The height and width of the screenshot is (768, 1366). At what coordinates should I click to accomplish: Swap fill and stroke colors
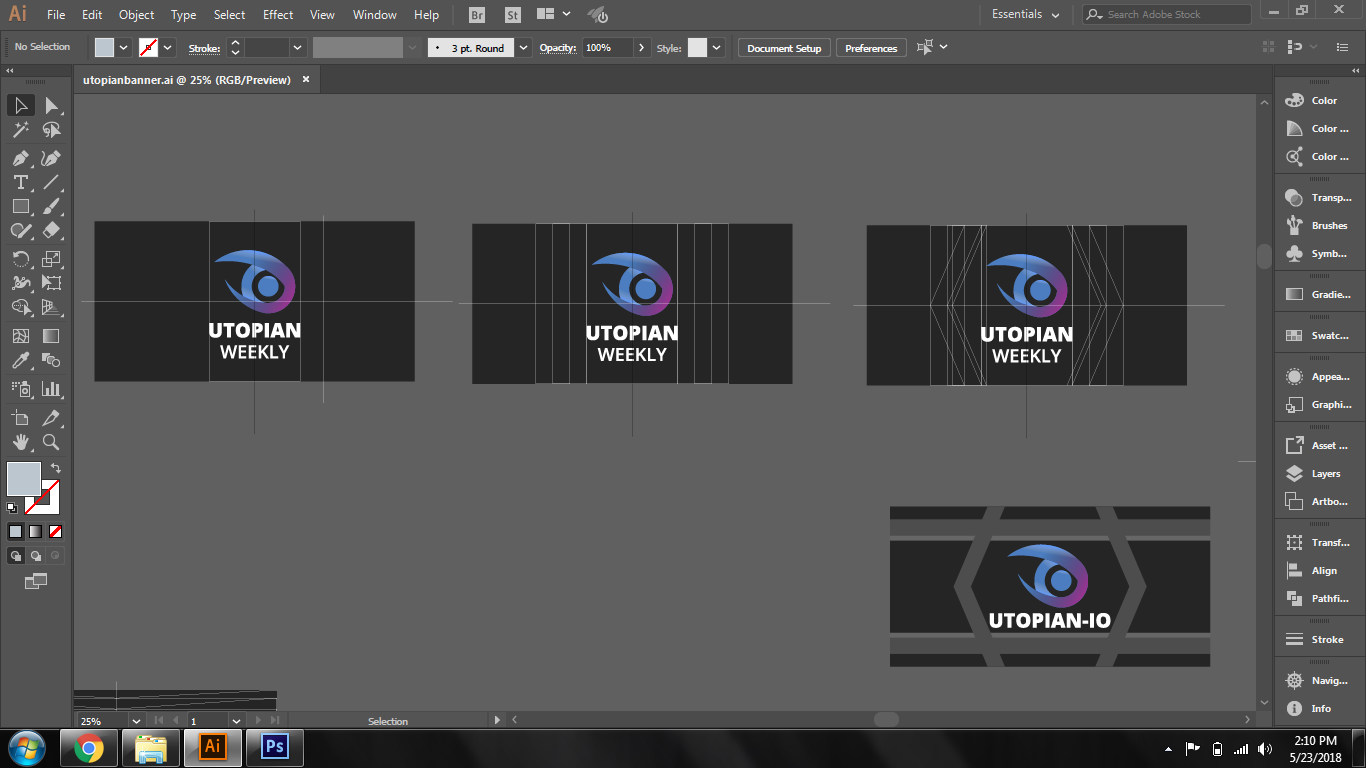click(56, 467)
